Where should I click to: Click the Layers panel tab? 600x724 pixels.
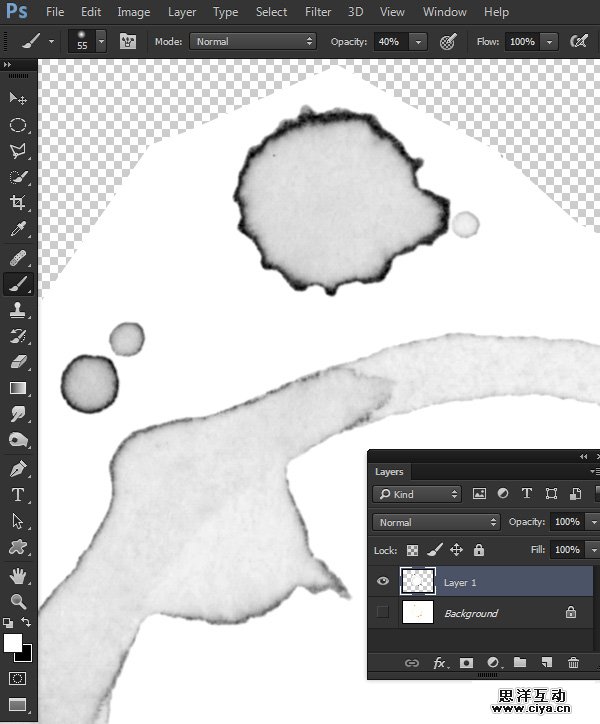point(389,471)
